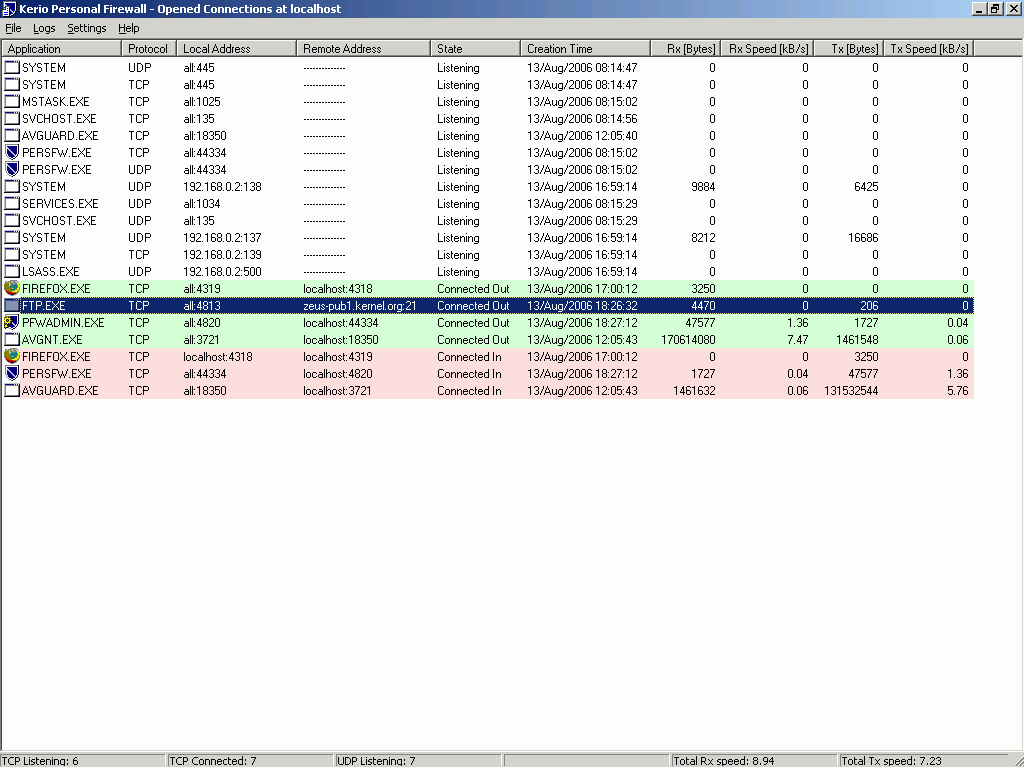Minimize the Kerio Personal Firewall window
1024x768 pixels.
979,9
